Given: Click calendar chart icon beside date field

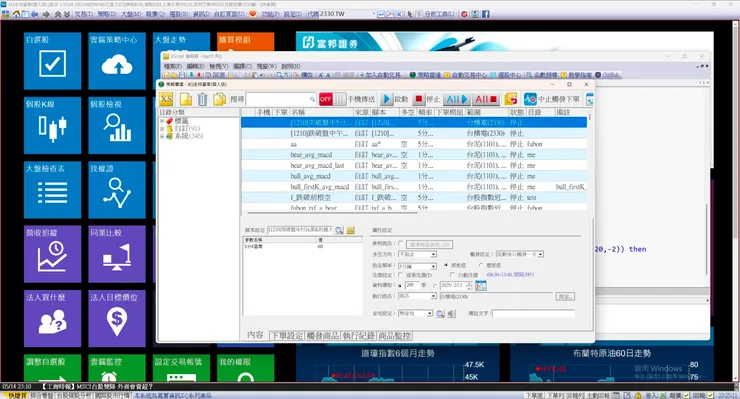Looking at the screenshot, I should 480,285.
